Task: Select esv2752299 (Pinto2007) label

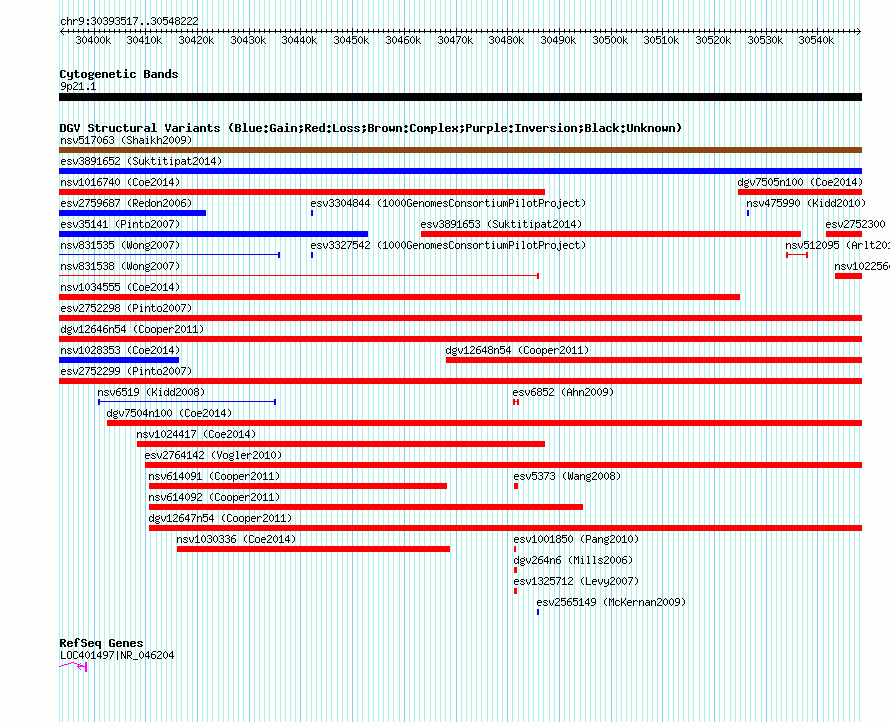Action: (126, 371)
